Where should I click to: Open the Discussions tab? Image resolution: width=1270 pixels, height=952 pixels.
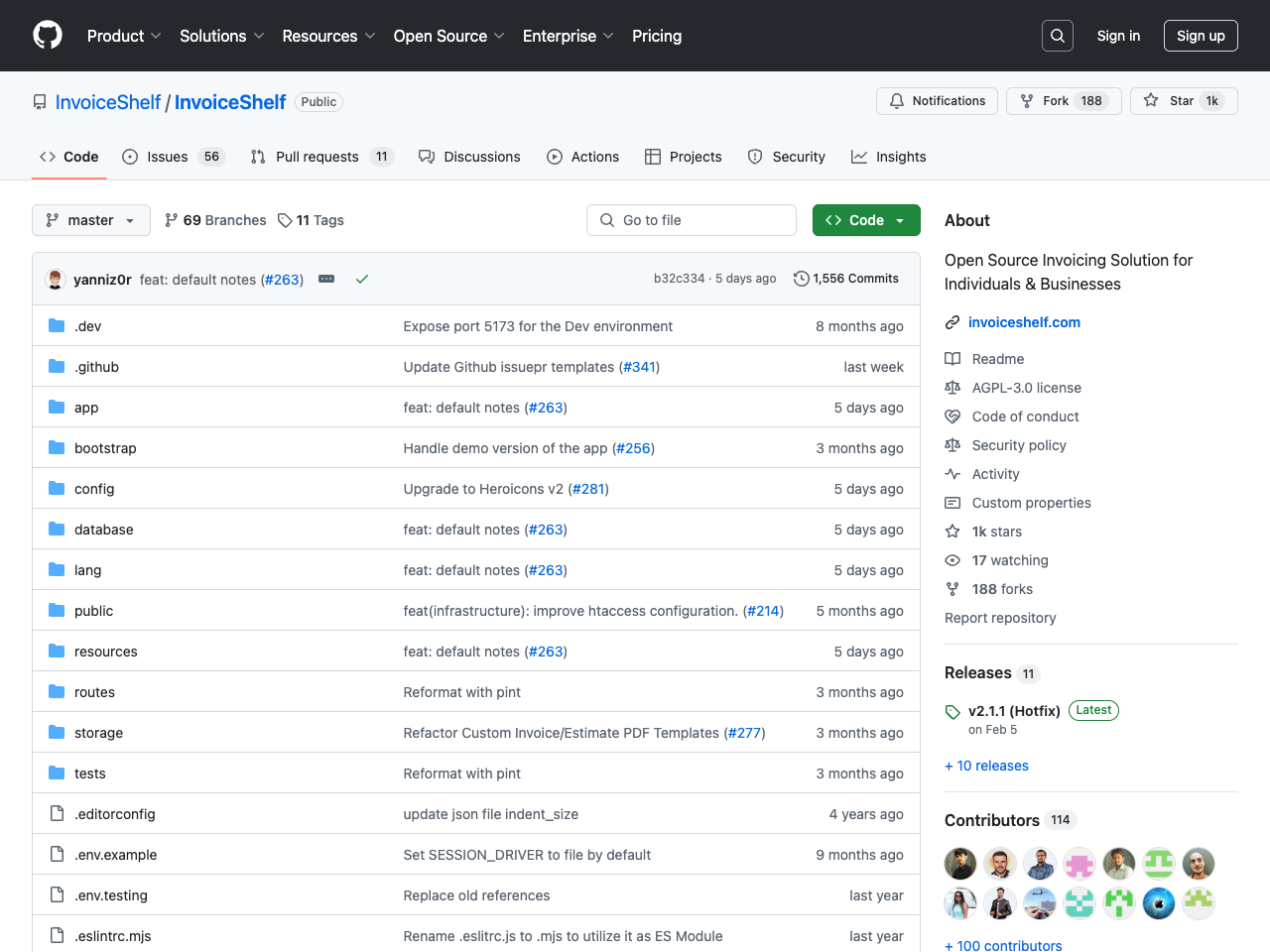pos(469,157)
